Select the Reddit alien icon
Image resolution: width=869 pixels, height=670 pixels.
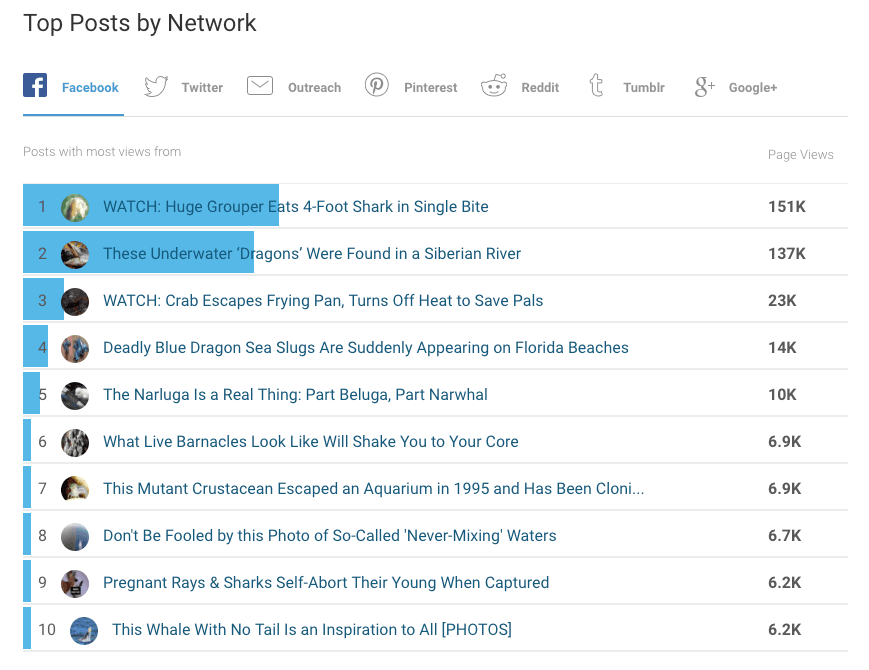coord(494,87)
